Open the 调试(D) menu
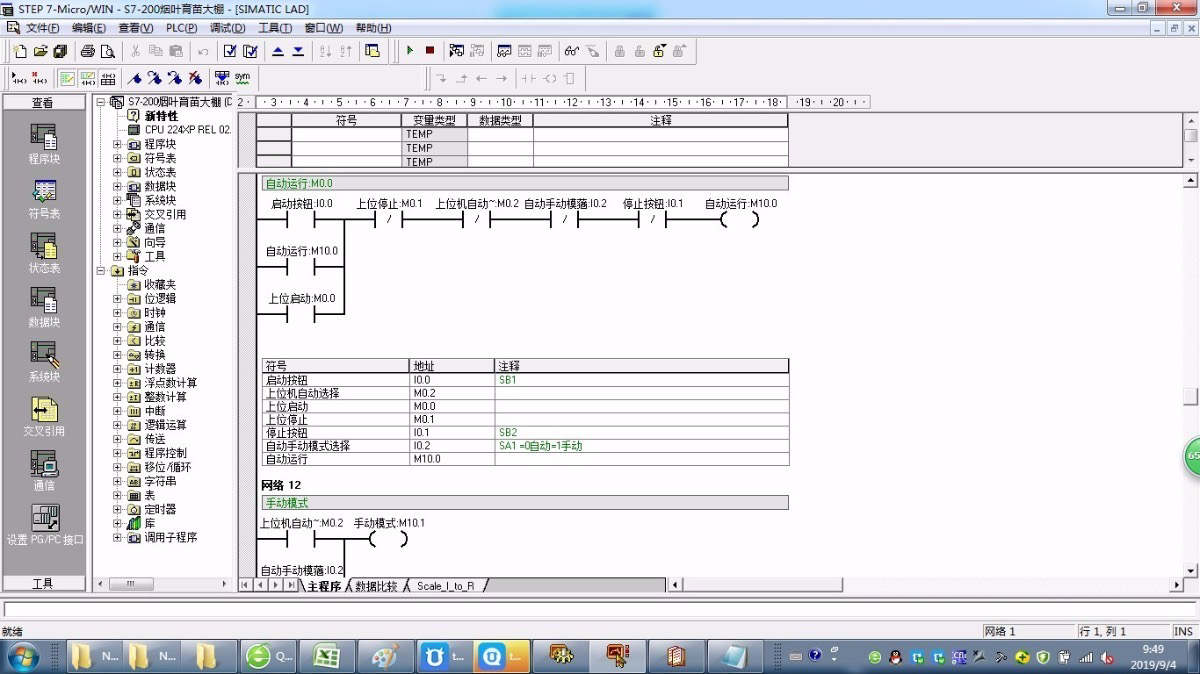The width and height of the screenshot is (1200, 674). click(x=227, y=28)
